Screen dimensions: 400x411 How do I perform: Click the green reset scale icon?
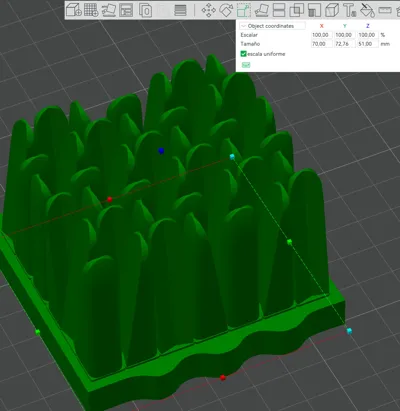[246, 65]
